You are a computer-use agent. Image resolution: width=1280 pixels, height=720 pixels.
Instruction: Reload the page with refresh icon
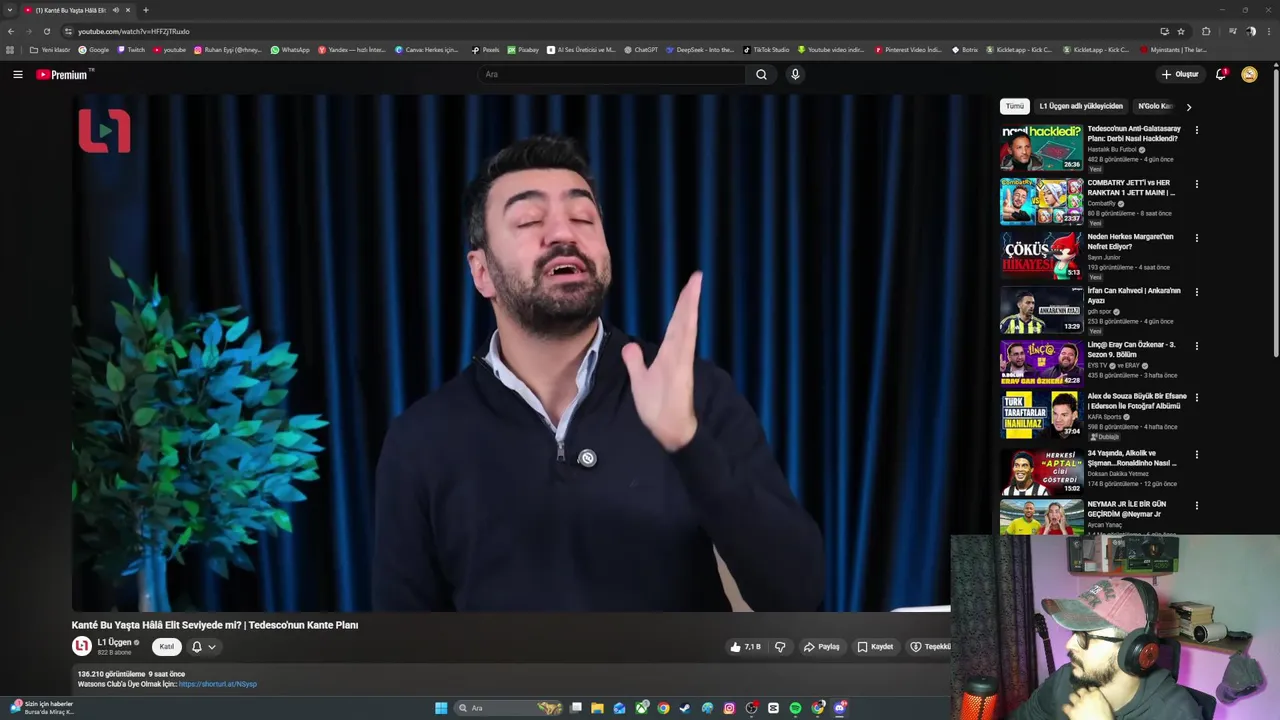(46, 31)
